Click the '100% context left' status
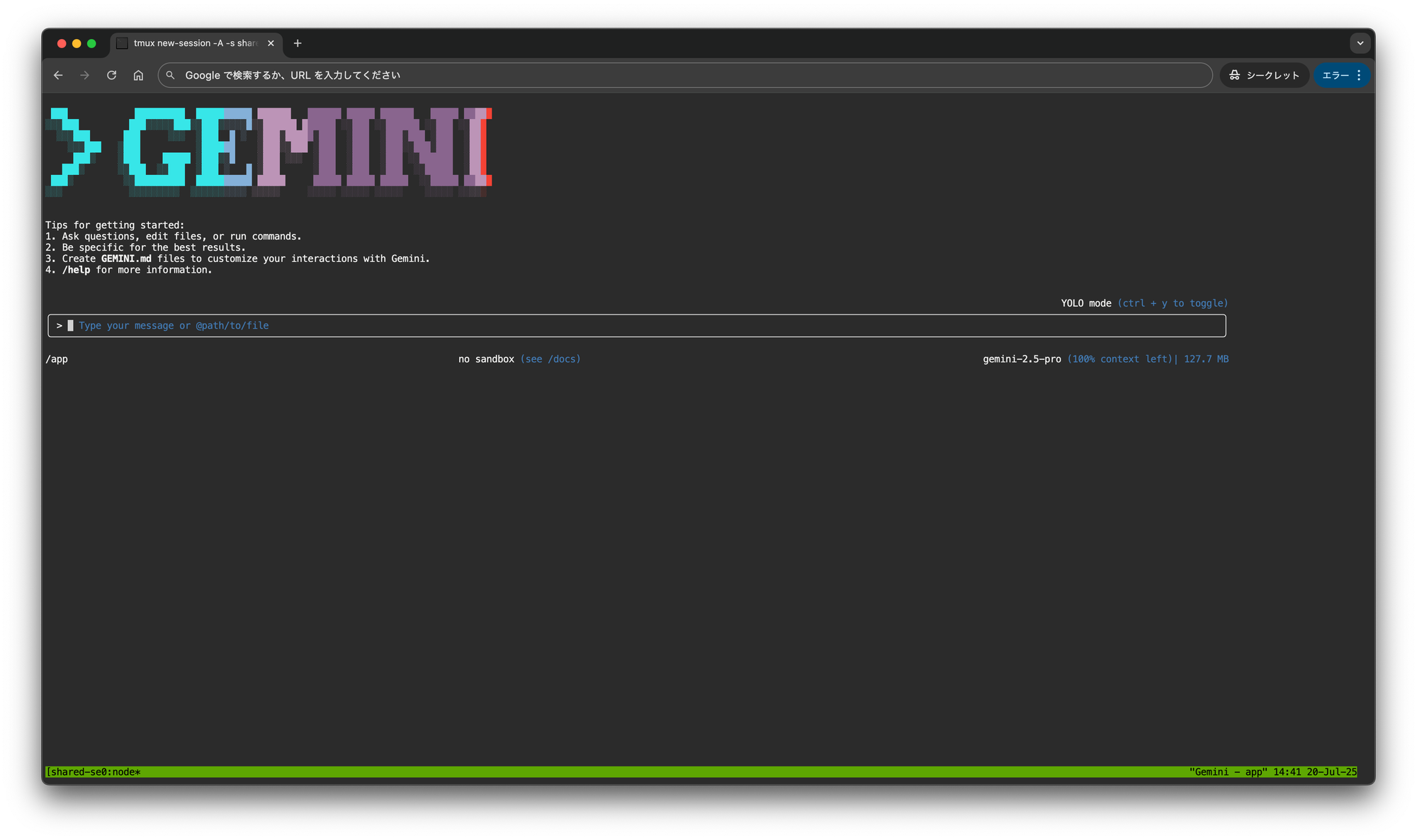This screenshot has width=1417, height=840. [x=1119, y=359]
